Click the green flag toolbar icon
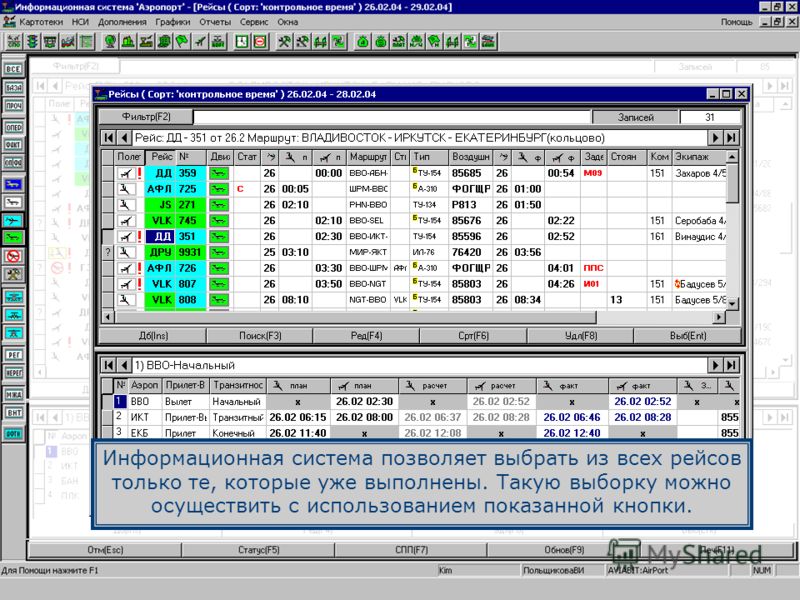 182,41
